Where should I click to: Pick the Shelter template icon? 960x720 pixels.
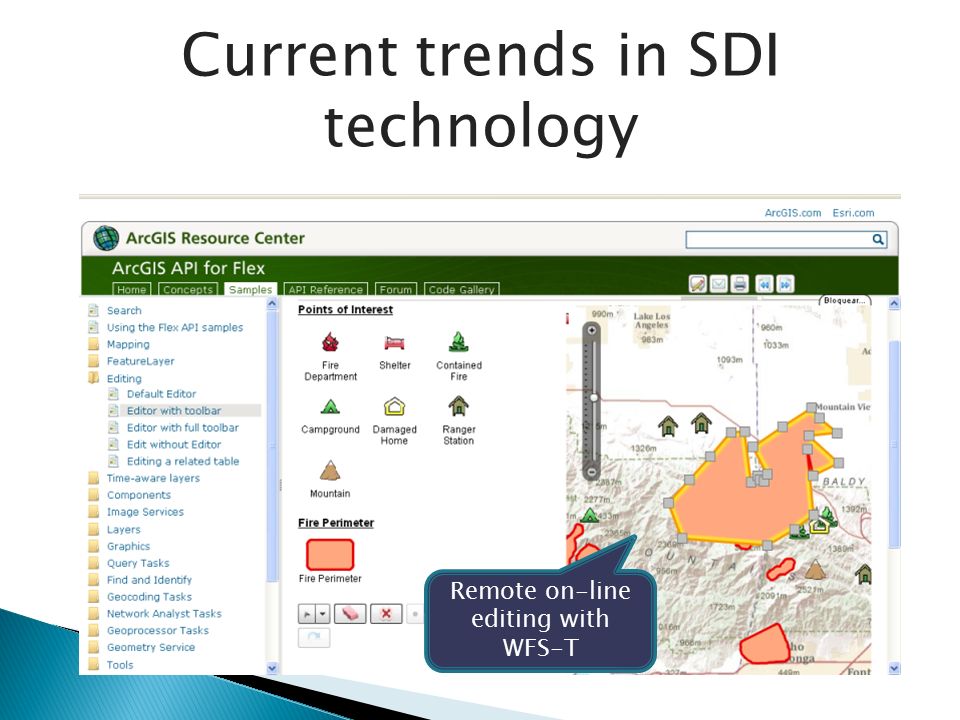coord(394,343)
